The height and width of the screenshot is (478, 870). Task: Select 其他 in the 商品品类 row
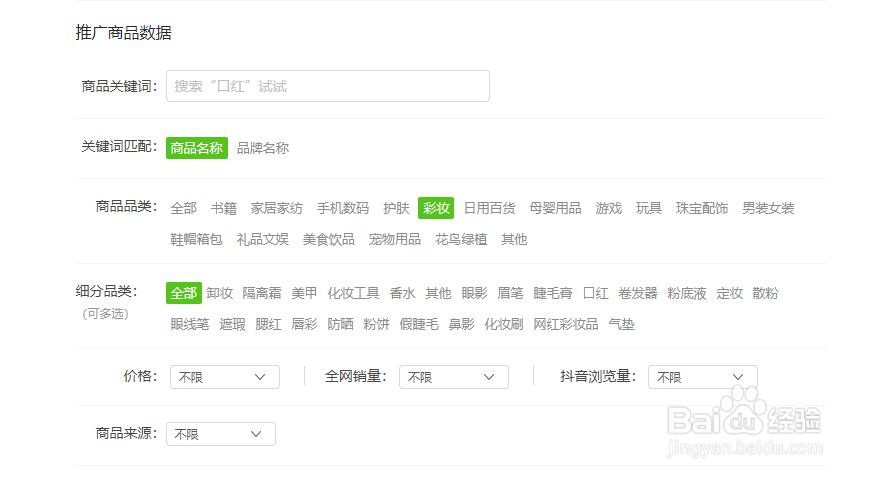click(514, 239)
